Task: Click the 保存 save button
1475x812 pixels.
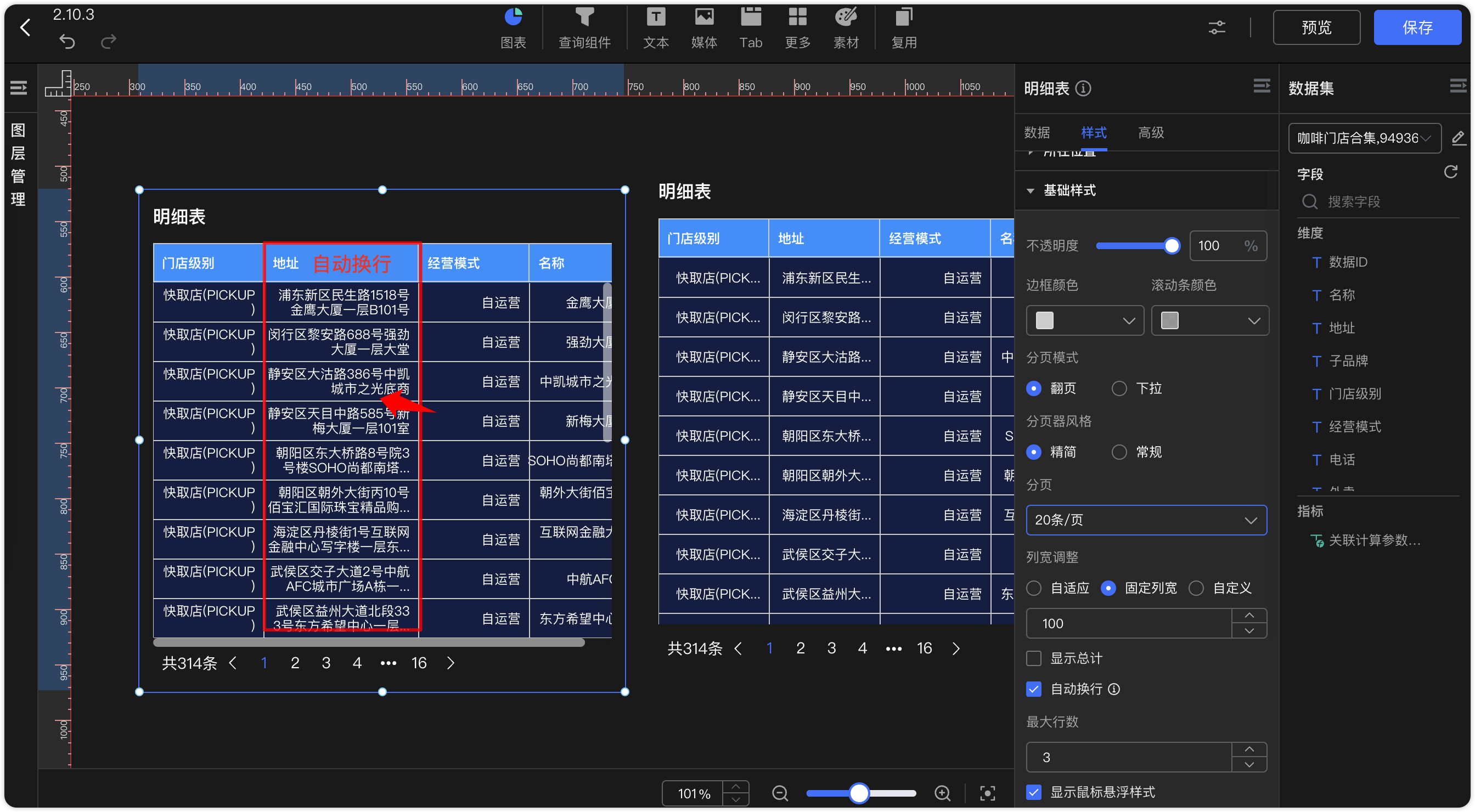Action: (1417, 27)
